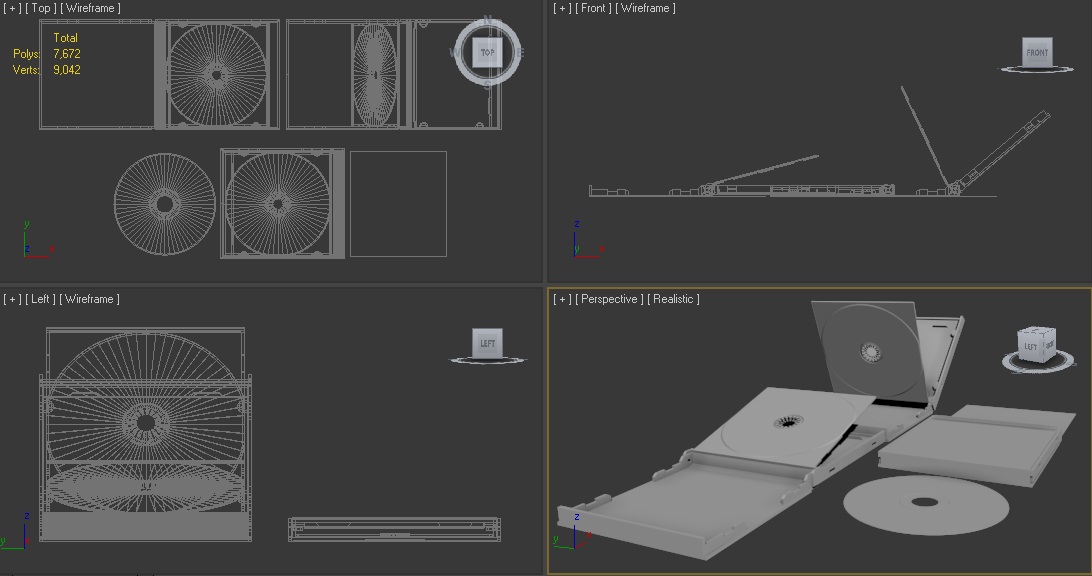Click the Perspective viewport ViewCube
Viewport: 1092px width, 576px height.
coord(1036,345)
